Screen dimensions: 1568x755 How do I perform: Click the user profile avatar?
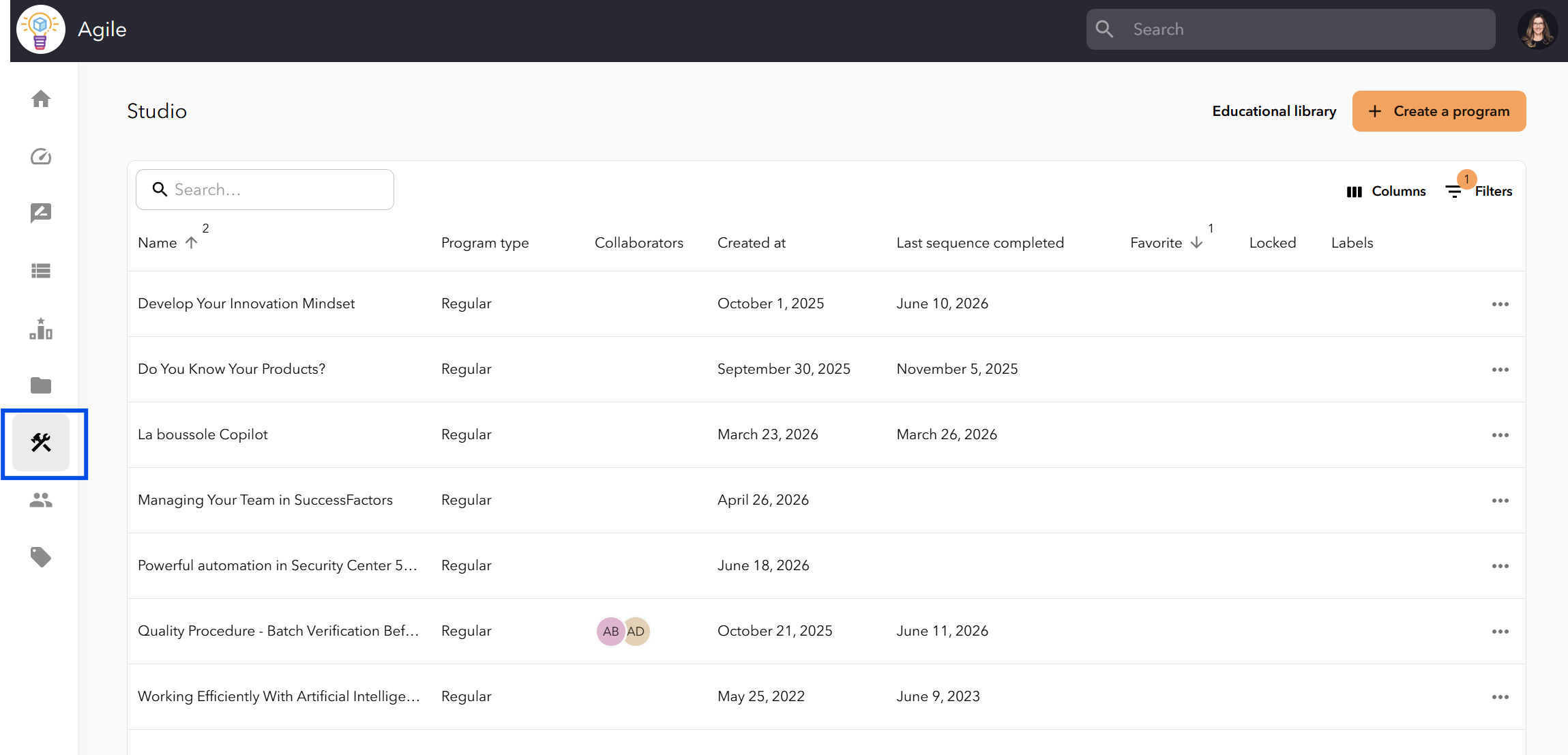[1537, 29]
